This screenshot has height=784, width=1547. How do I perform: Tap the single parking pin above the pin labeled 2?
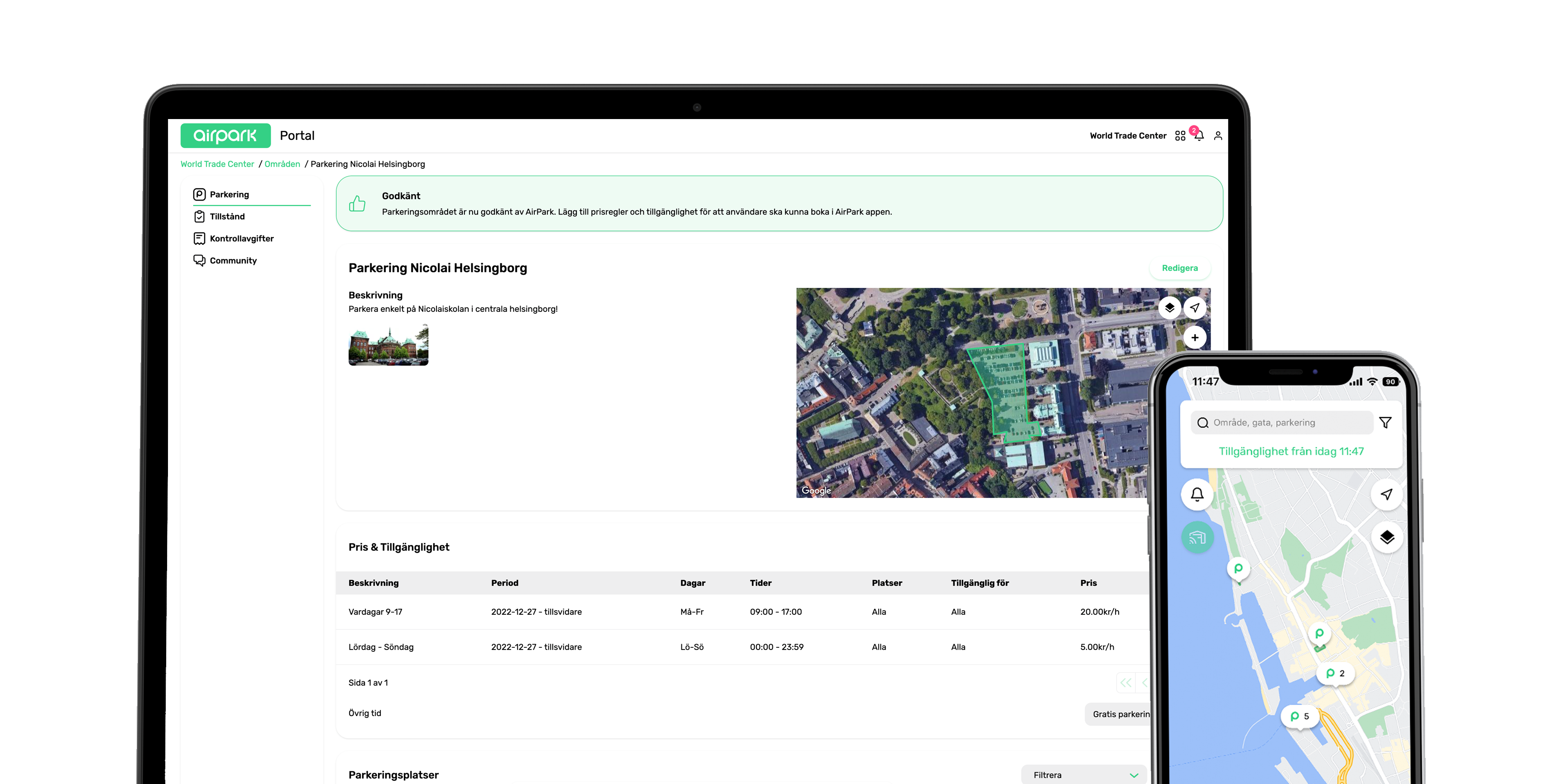tap(1319, 634)
